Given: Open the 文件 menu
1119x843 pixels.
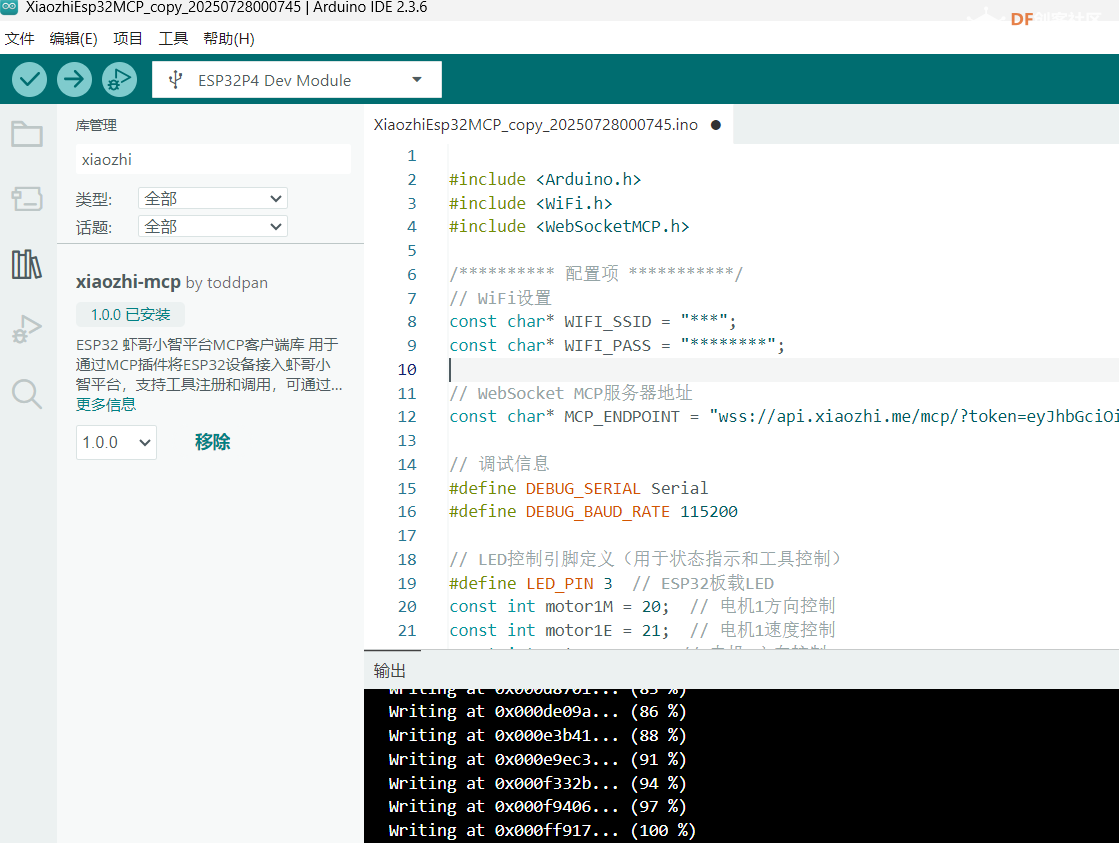Looking at the screenshot, I should (19, 39).
